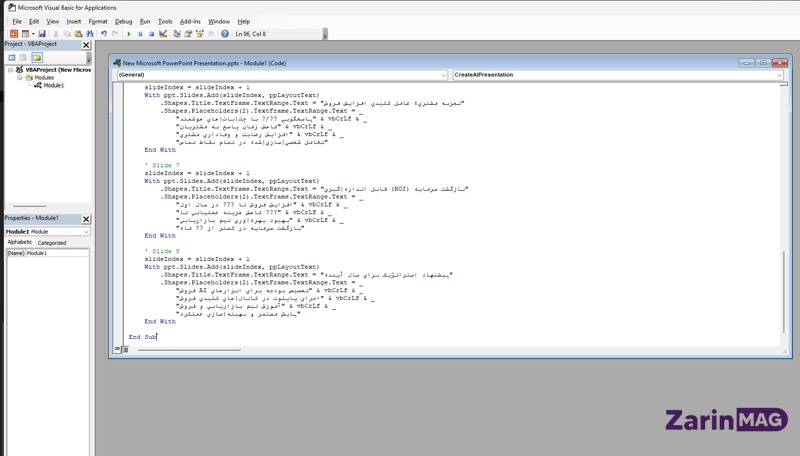Viewport: 800px width, 456px height.
Task: Click View Object icon in Project panel
Action: click(23, 58)
